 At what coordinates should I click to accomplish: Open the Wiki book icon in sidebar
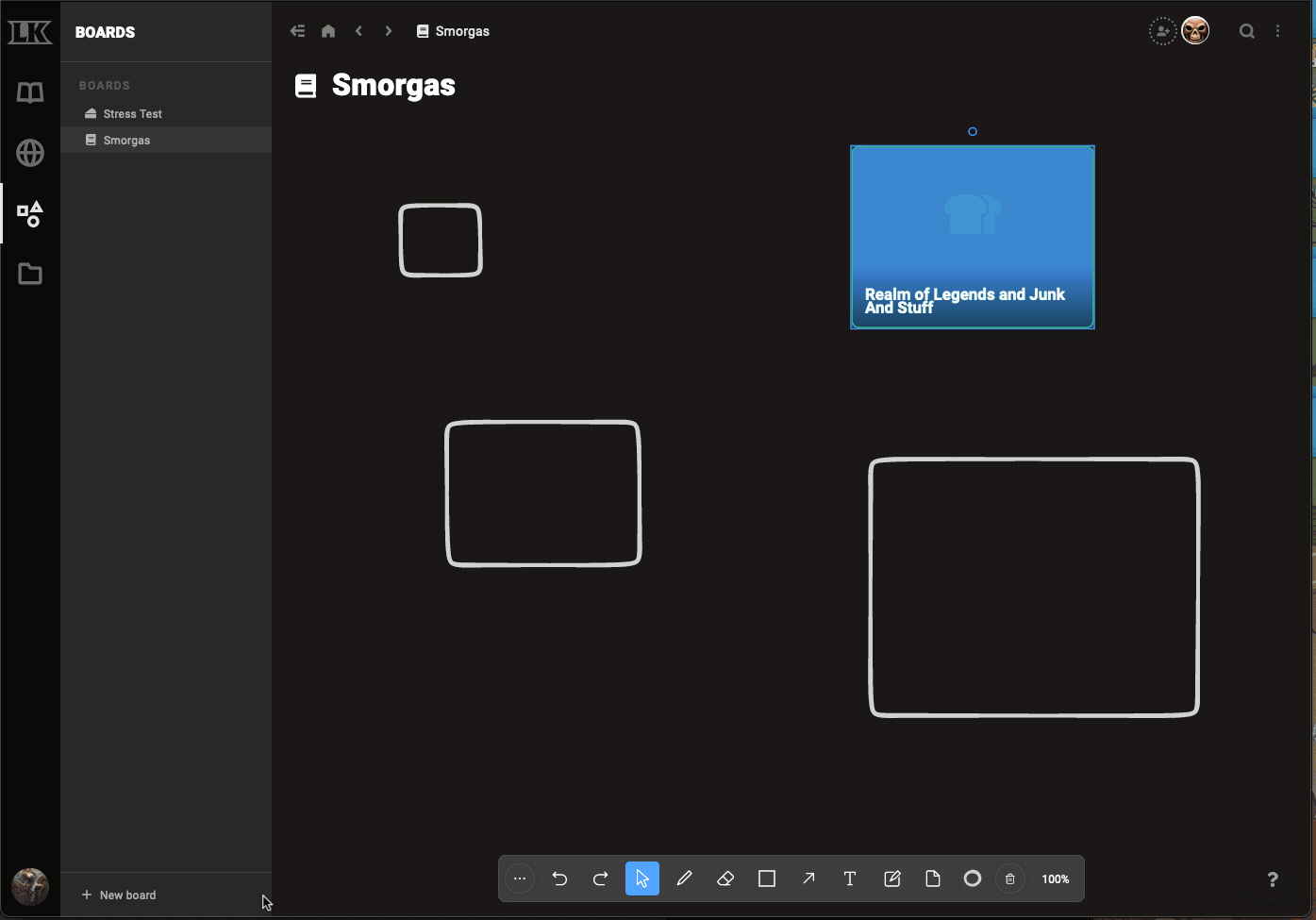coord(30,92)
